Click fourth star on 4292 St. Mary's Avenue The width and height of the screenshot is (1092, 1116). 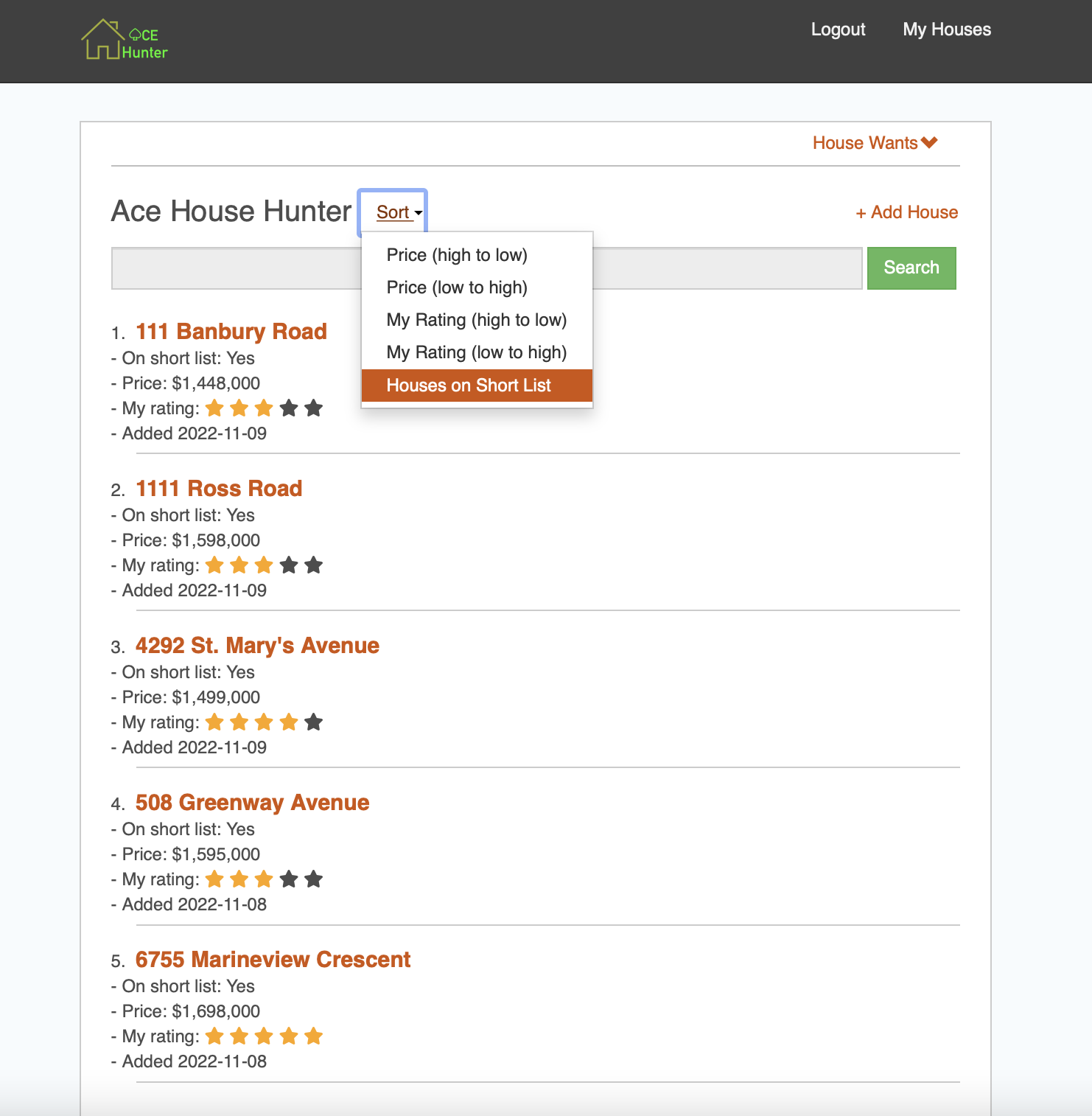[x=289, y=722]
